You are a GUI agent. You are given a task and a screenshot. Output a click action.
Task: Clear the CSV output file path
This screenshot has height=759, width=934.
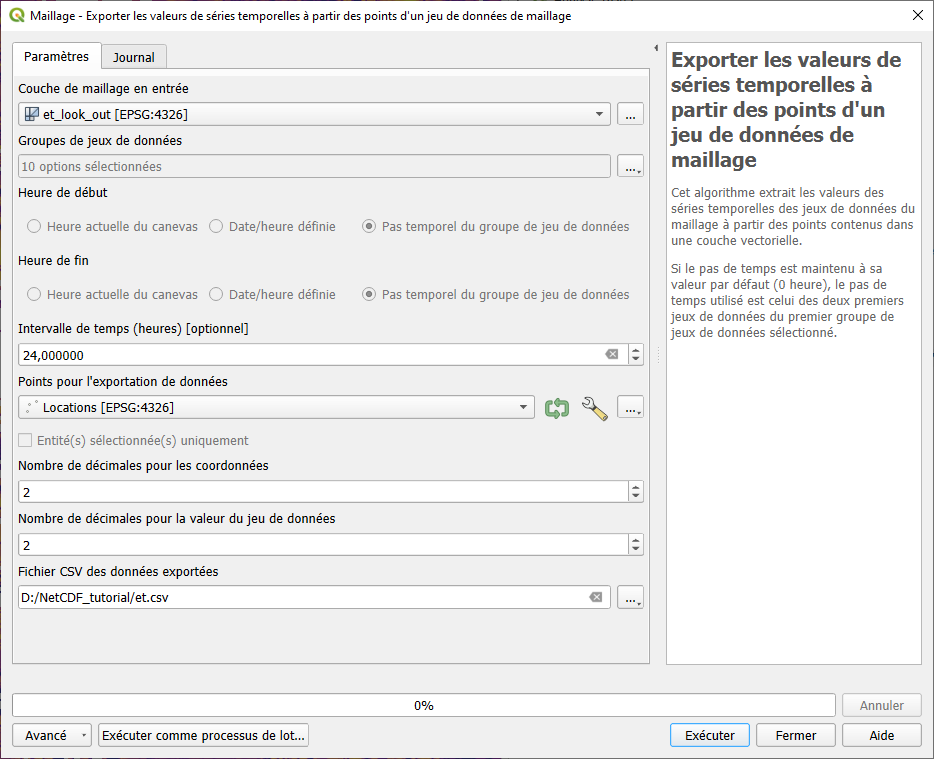click(x=596, y=597)
